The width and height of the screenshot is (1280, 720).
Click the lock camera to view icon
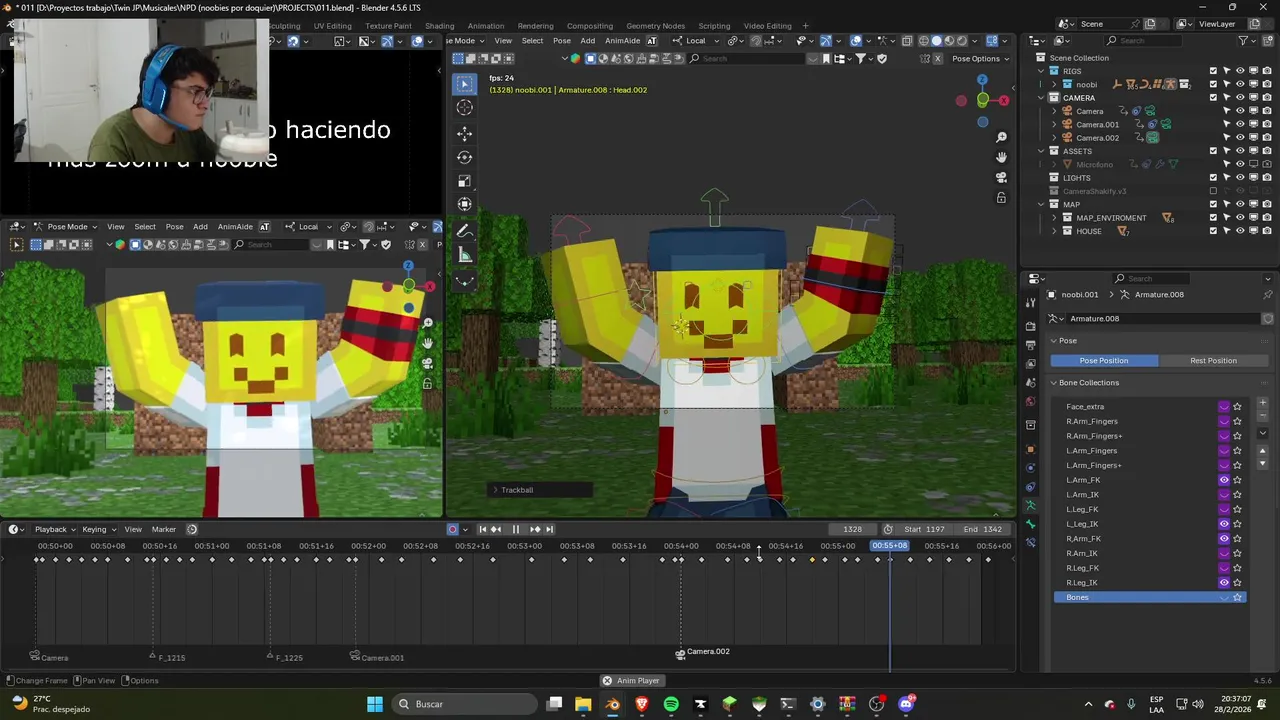tap(1001, 198)
